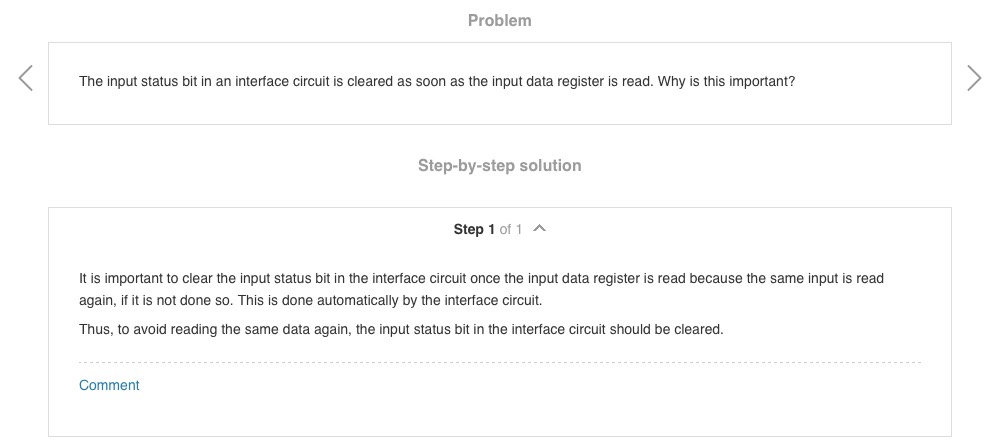Viewport: 1000px width, 447px height.
Task: Go to the previous problem arrow
Action: pyautogui.click(x=26, y=79)
